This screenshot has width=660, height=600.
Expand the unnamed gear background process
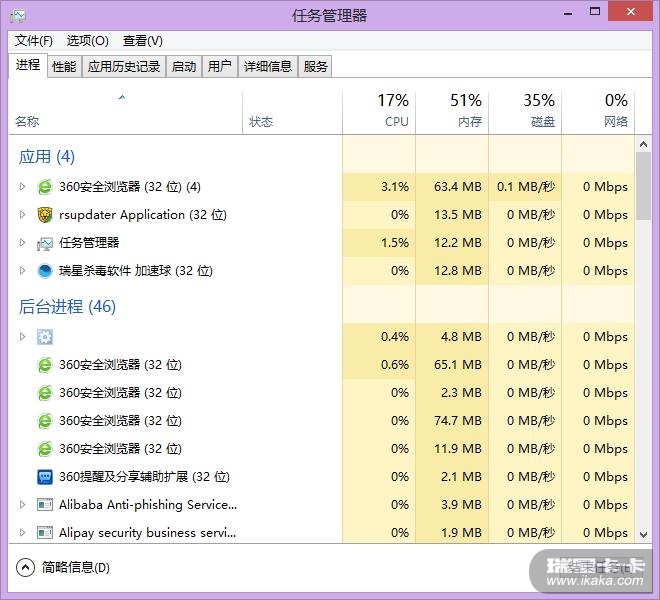coord(22,337)
